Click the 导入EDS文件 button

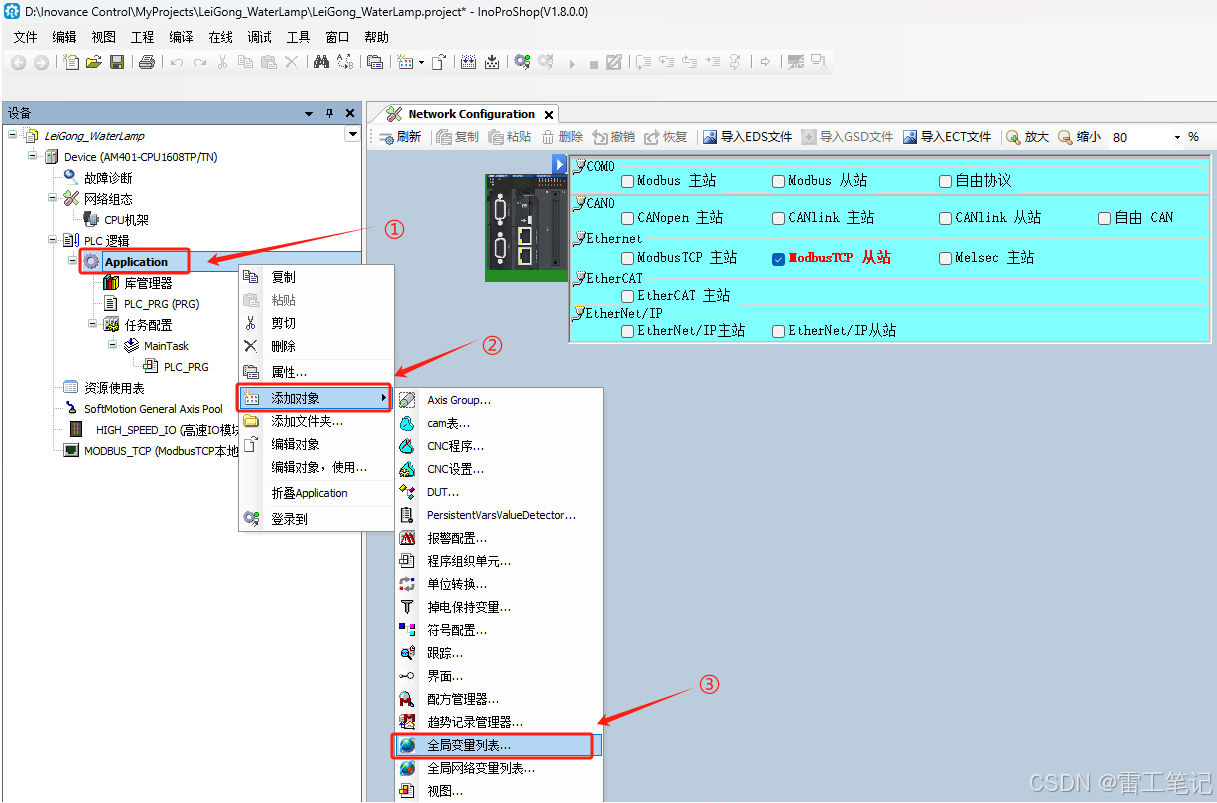747,137
